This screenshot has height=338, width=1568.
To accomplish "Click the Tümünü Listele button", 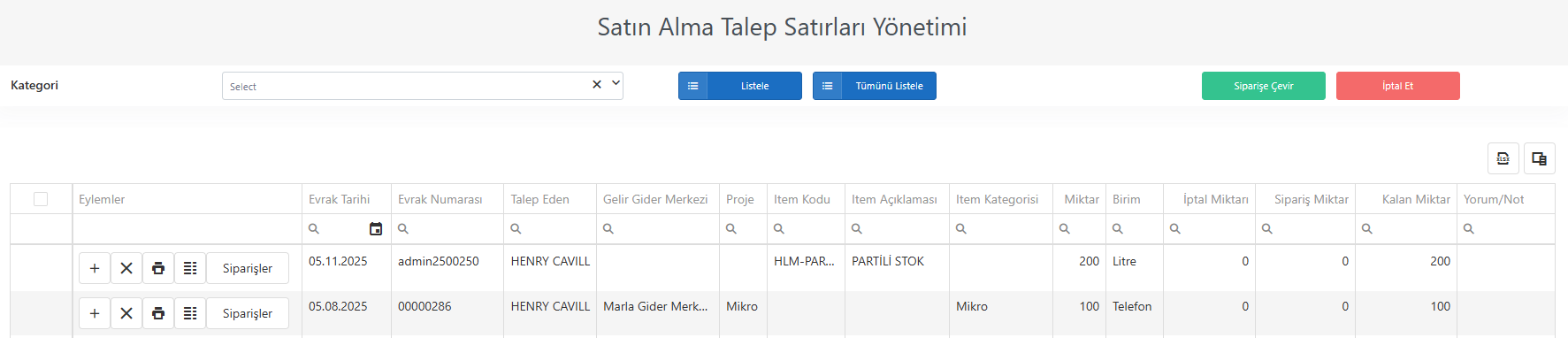I will coord(875,86).
